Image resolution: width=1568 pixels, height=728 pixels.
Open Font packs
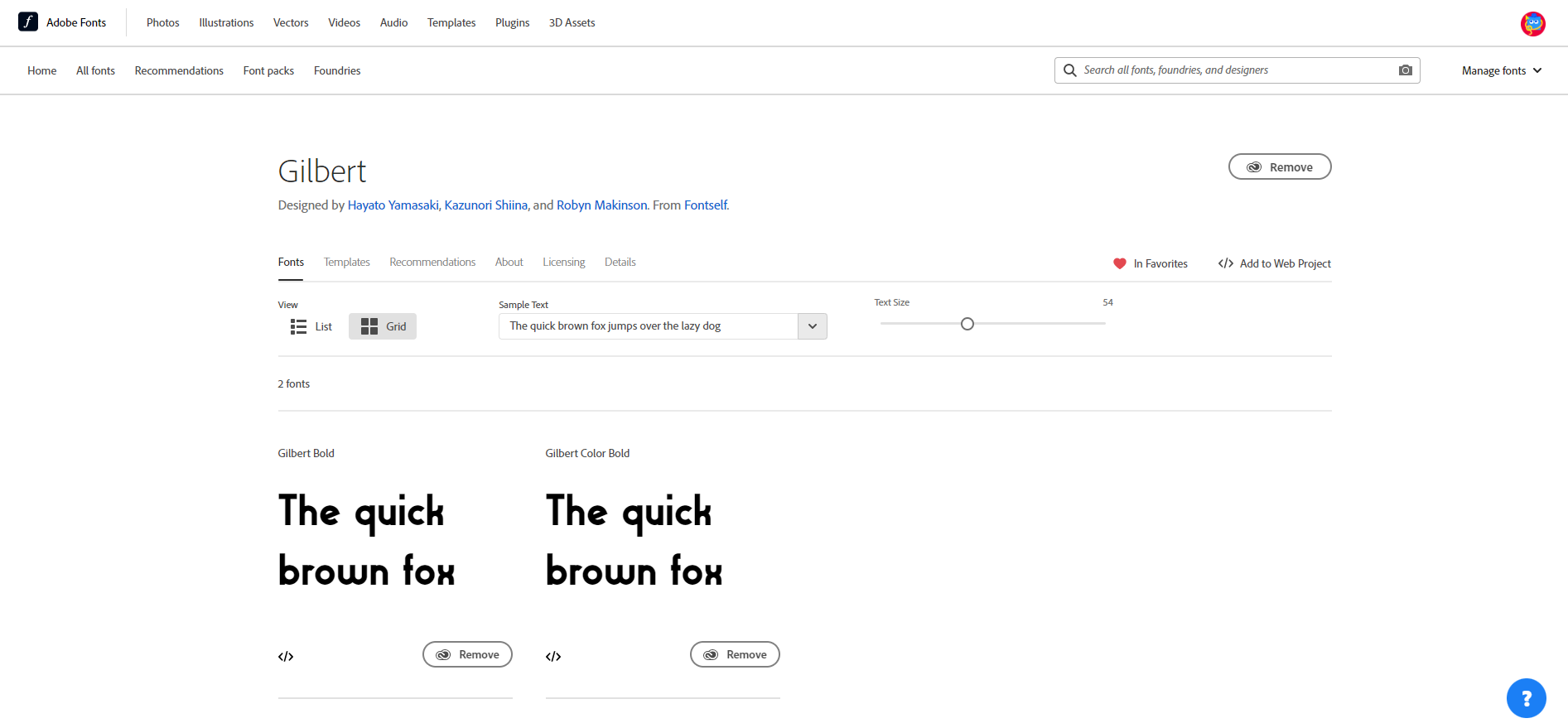268,70
